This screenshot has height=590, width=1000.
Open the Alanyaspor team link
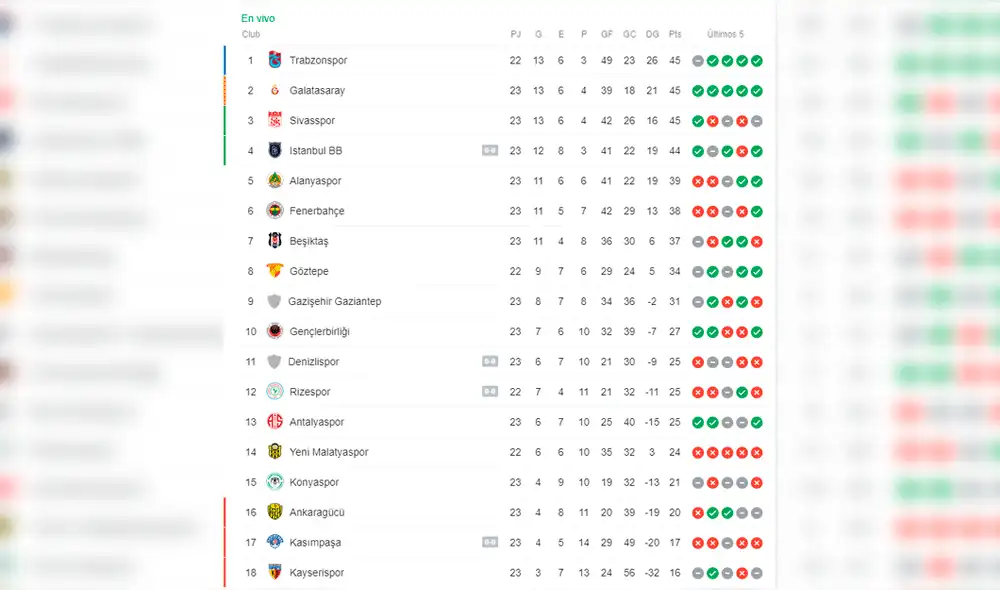[x=315, y=181]
